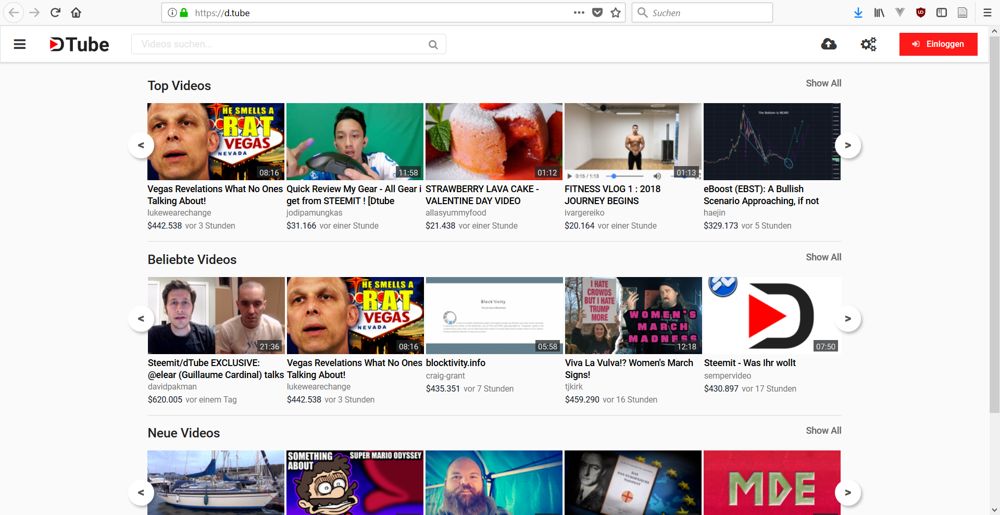Save page to Pocket icon

[x=597, y=12]
